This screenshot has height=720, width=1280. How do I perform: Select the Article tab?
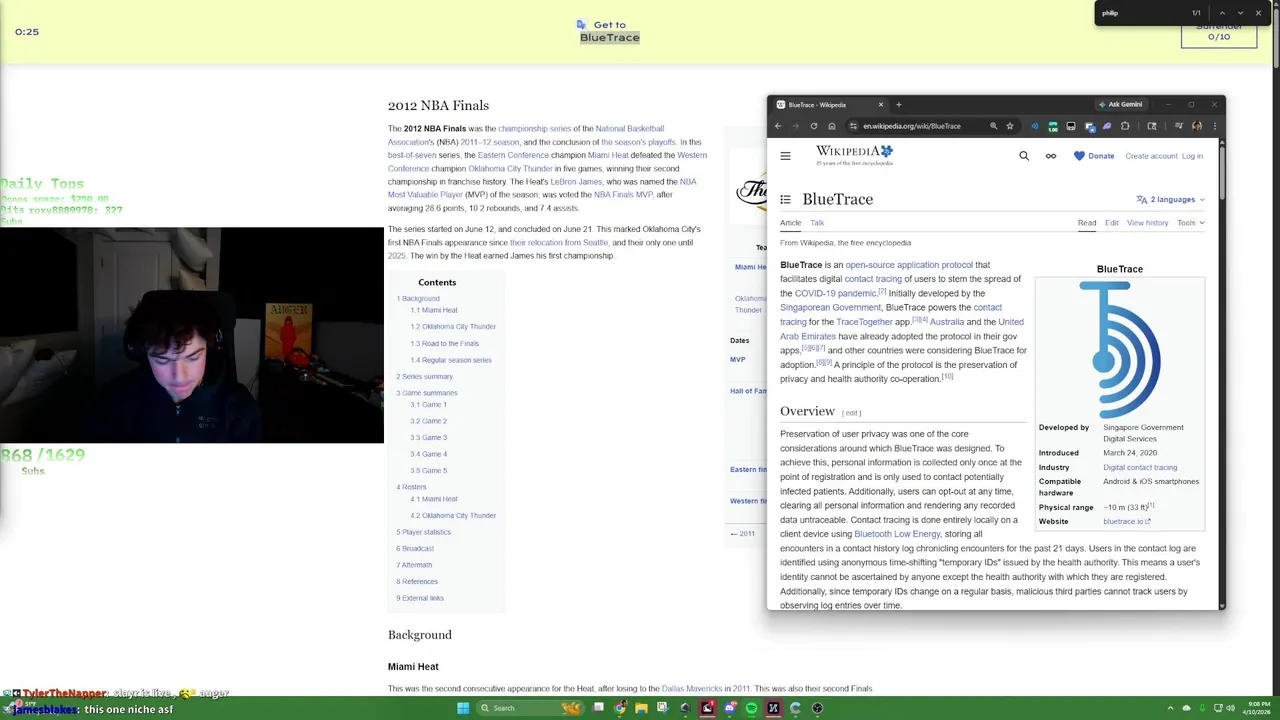click(x=790, y=223)
